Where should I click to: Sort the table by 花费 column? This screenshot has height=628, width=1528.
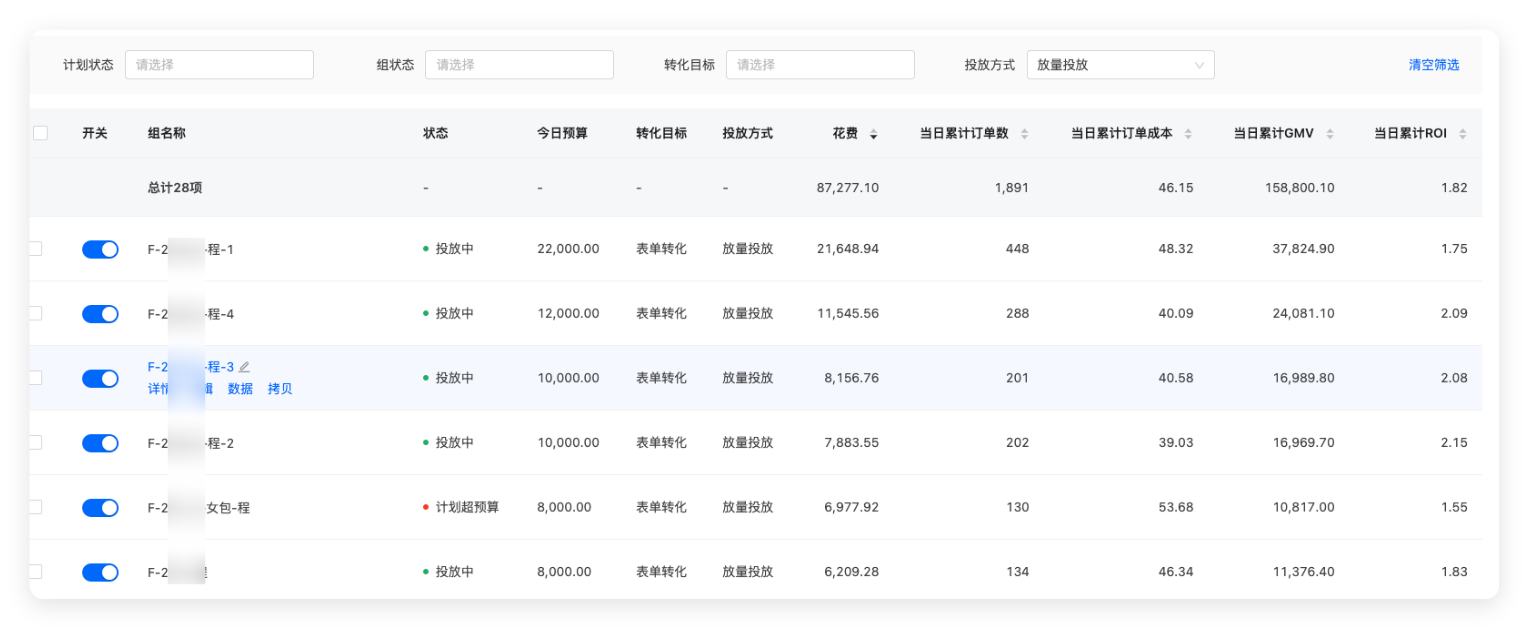[x=873, y=133]
